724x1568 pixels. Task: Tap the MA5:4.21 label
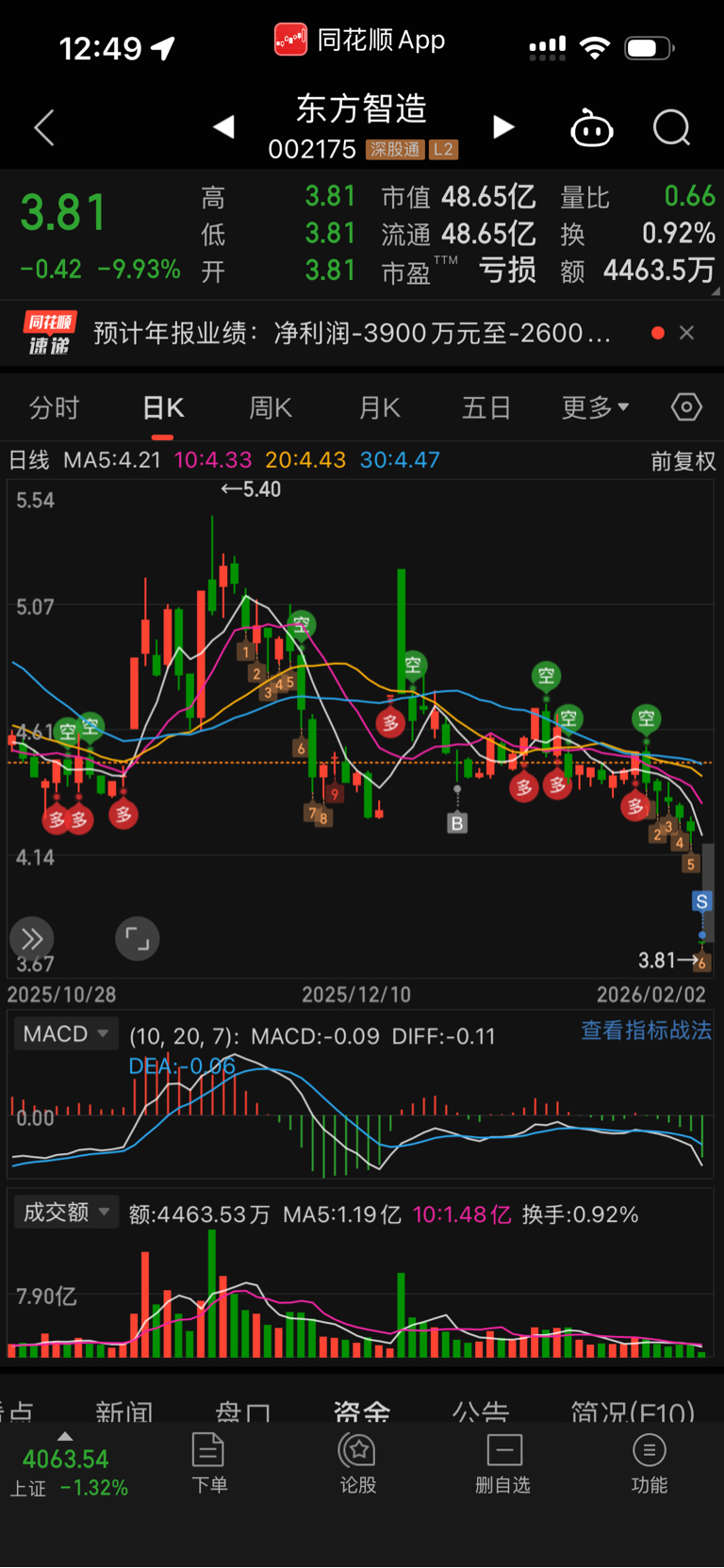coord(112,460)
